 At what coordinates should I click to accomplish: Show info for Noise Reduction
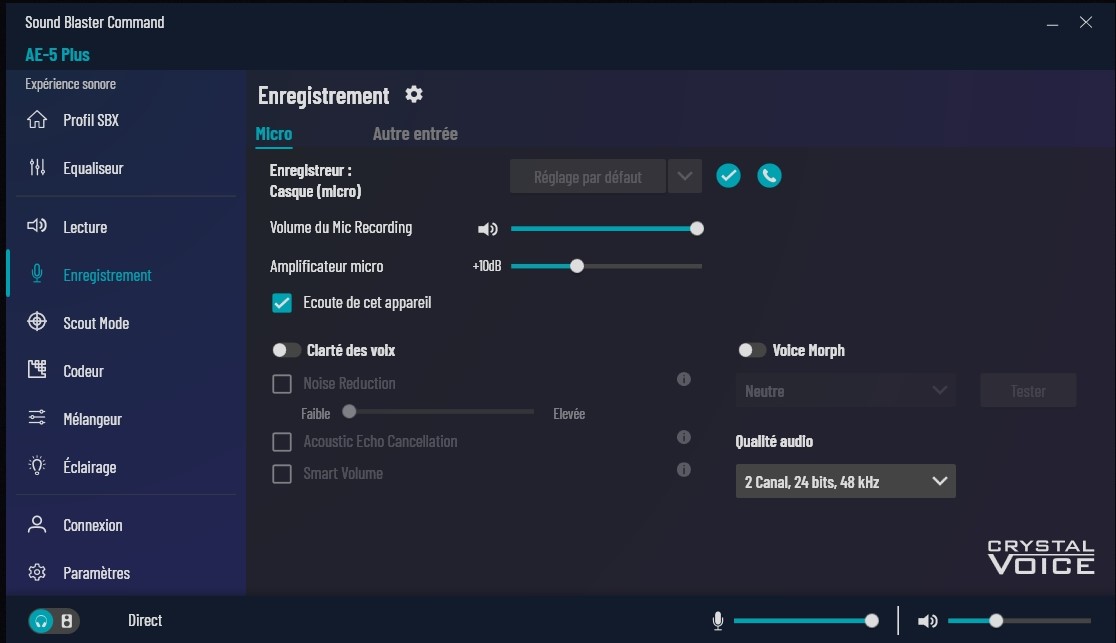pos(684,380)
